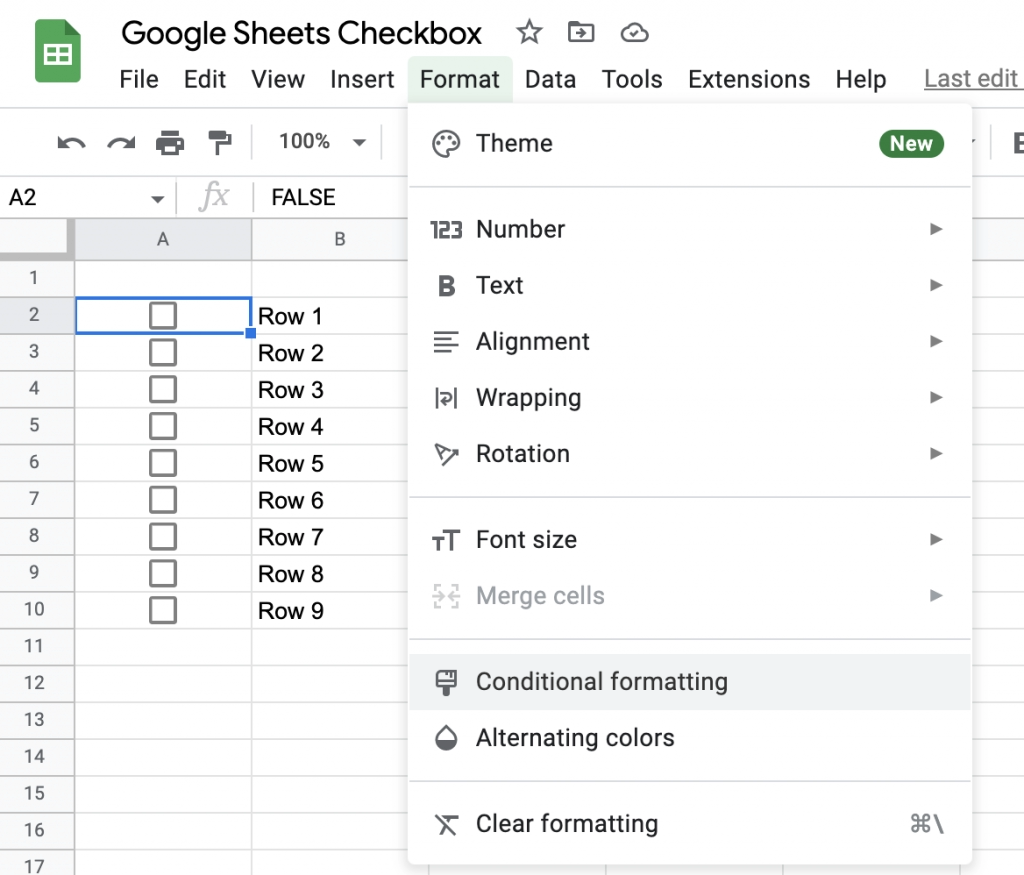Open the zoom level 100% dropdown

pyautogui.click(x=318, y=141)
